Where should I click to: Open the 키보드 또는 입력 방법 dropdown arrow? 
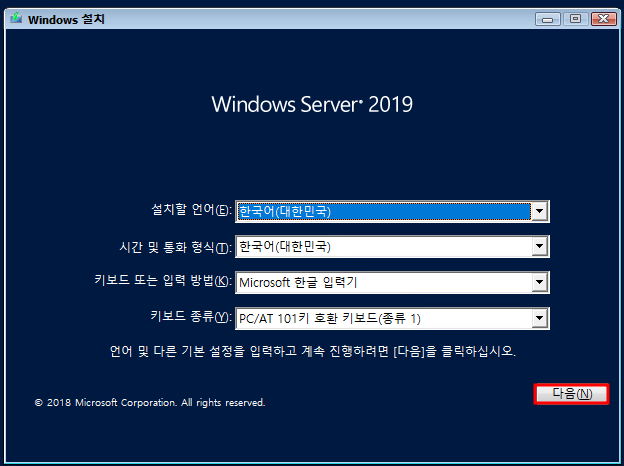point(539,283)
